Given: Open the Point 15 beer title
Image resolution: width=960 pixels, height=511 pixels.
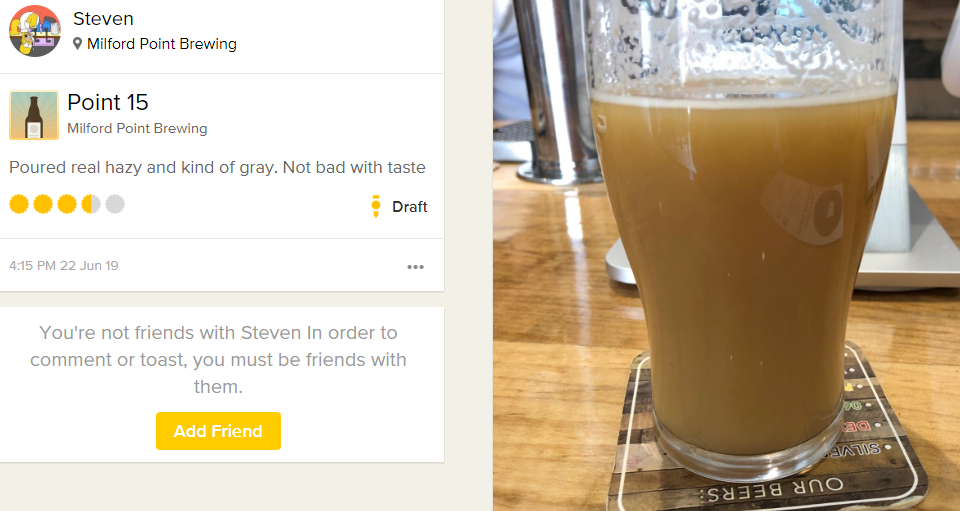Looking at the screenshot, I should click(108, 102).
